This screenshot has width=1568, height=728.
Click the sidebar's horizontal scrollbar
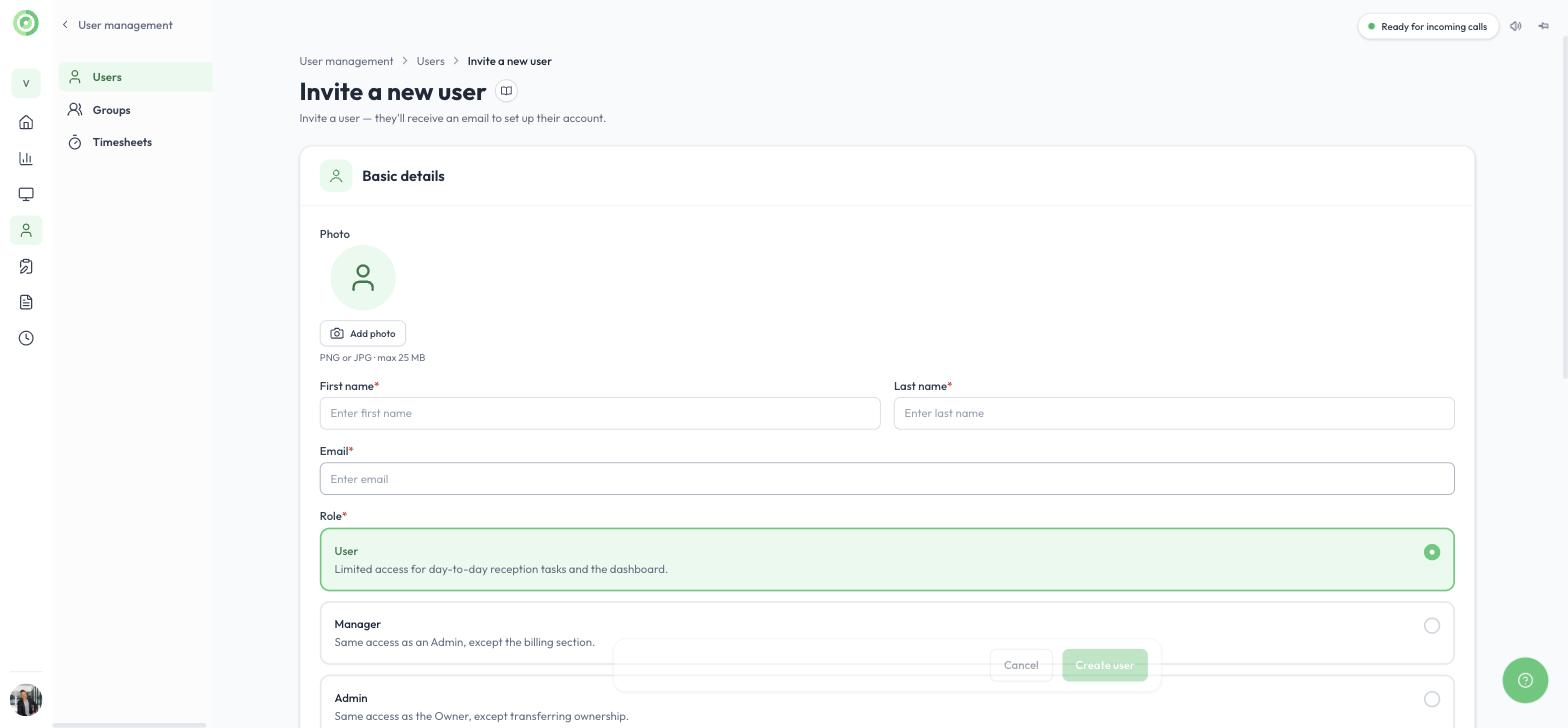[x=129, y=725]
